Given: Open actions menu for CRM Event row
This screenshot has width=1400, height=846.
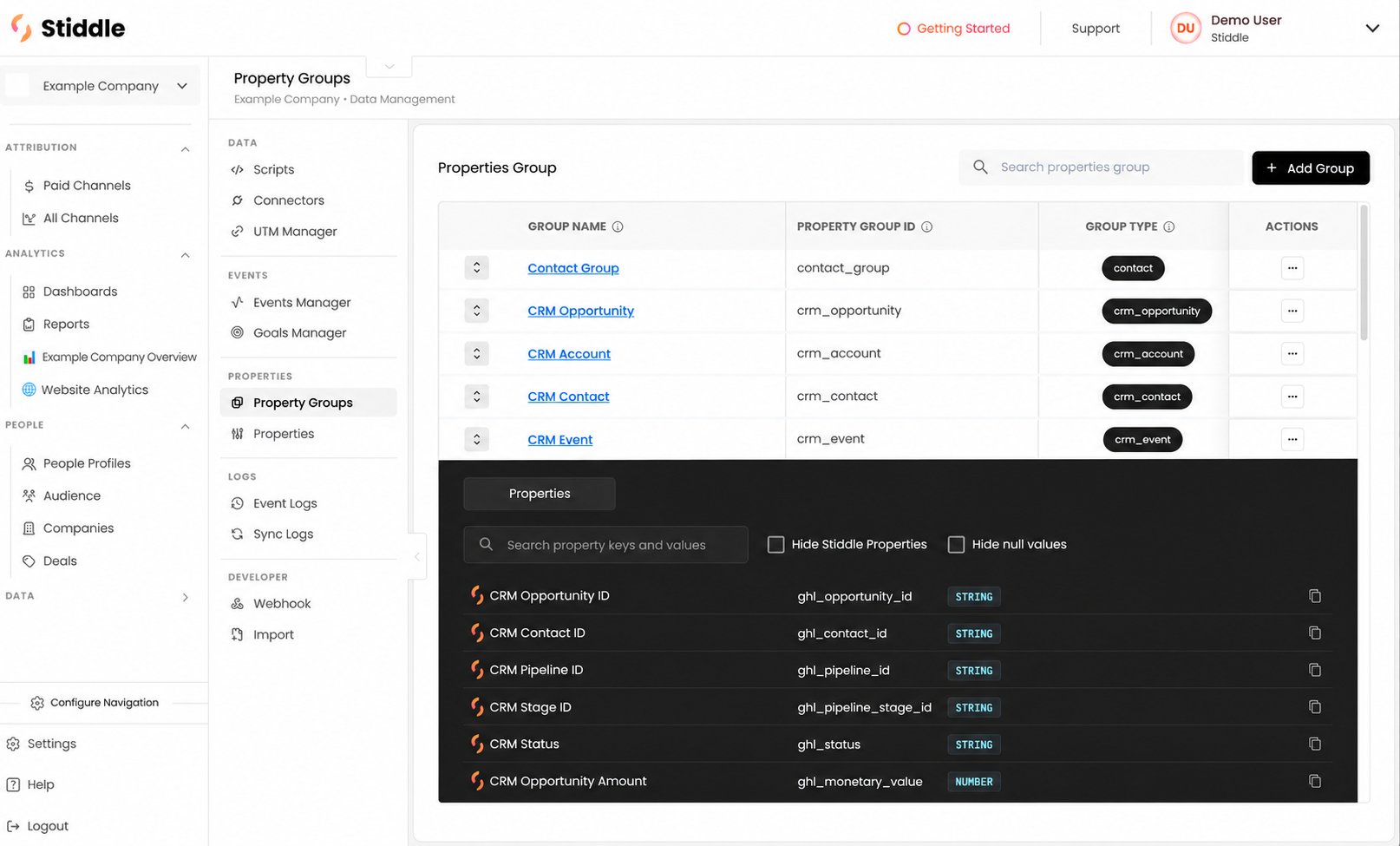Looking at the screenshot, I should (1292, 439).
